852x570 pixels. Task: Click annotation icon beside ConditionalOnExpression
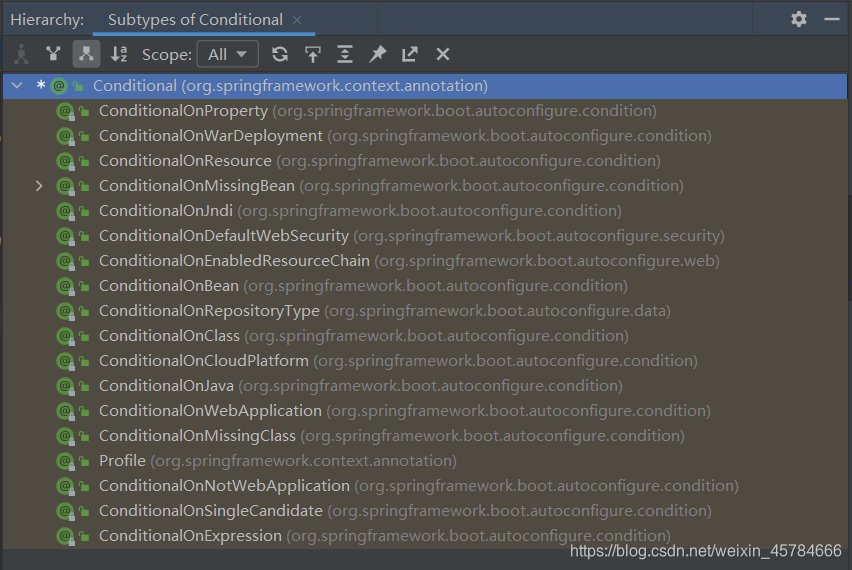tap(65, 536)
